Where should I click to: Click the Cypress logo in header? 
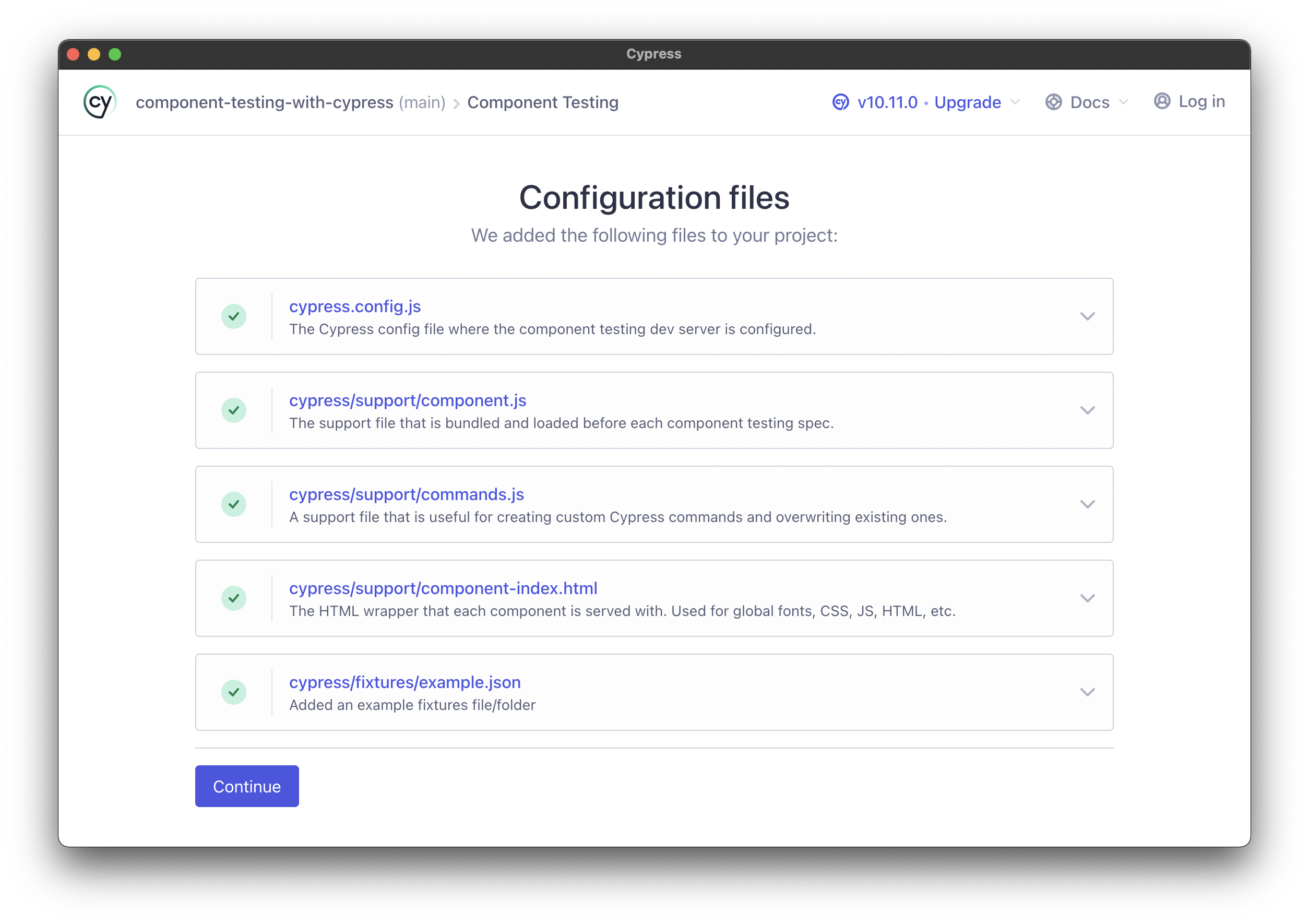click(x=100, y=102)
